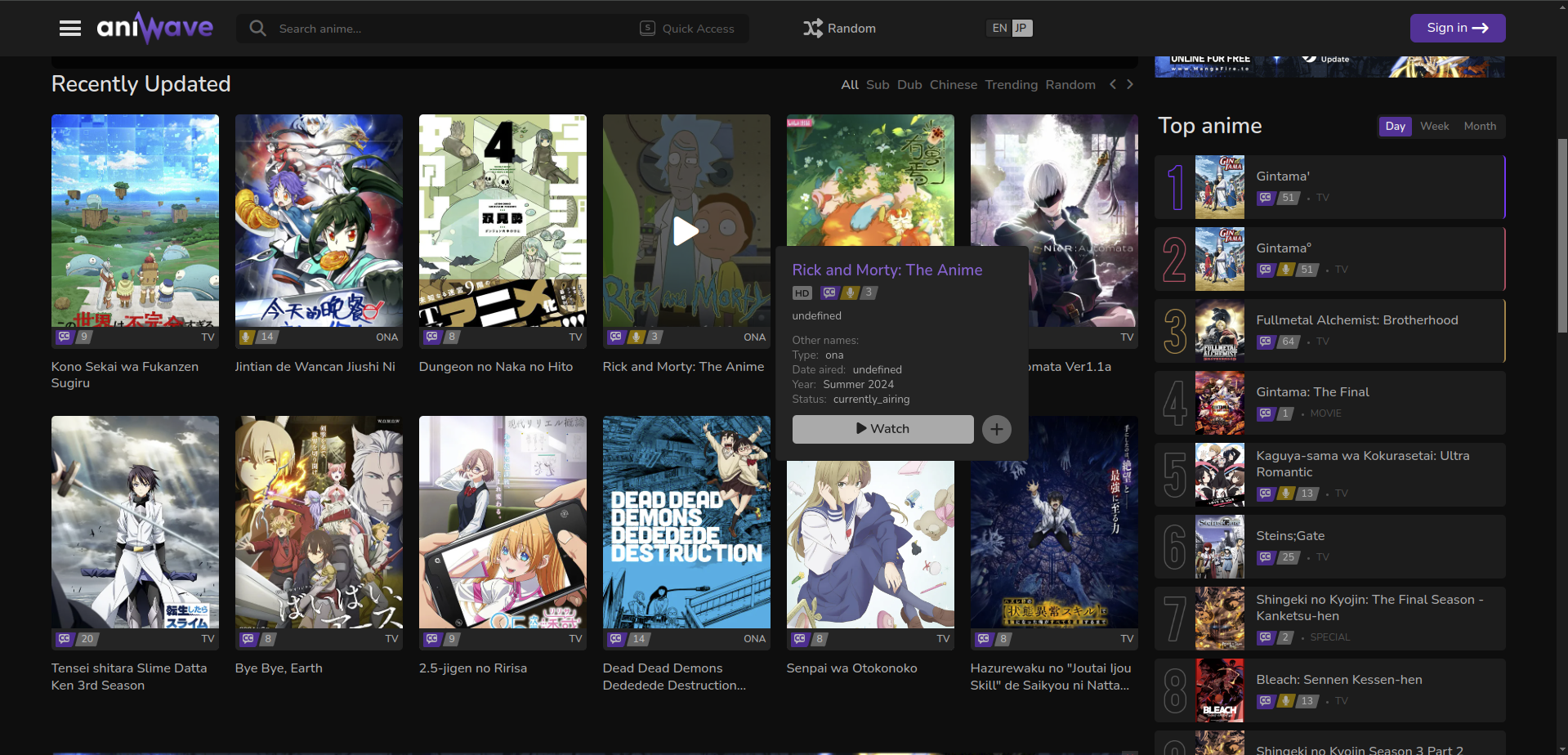This screenshot has width=1568, height=755.
Task: Switch title language to EN
Action: [x=999, y=29]
